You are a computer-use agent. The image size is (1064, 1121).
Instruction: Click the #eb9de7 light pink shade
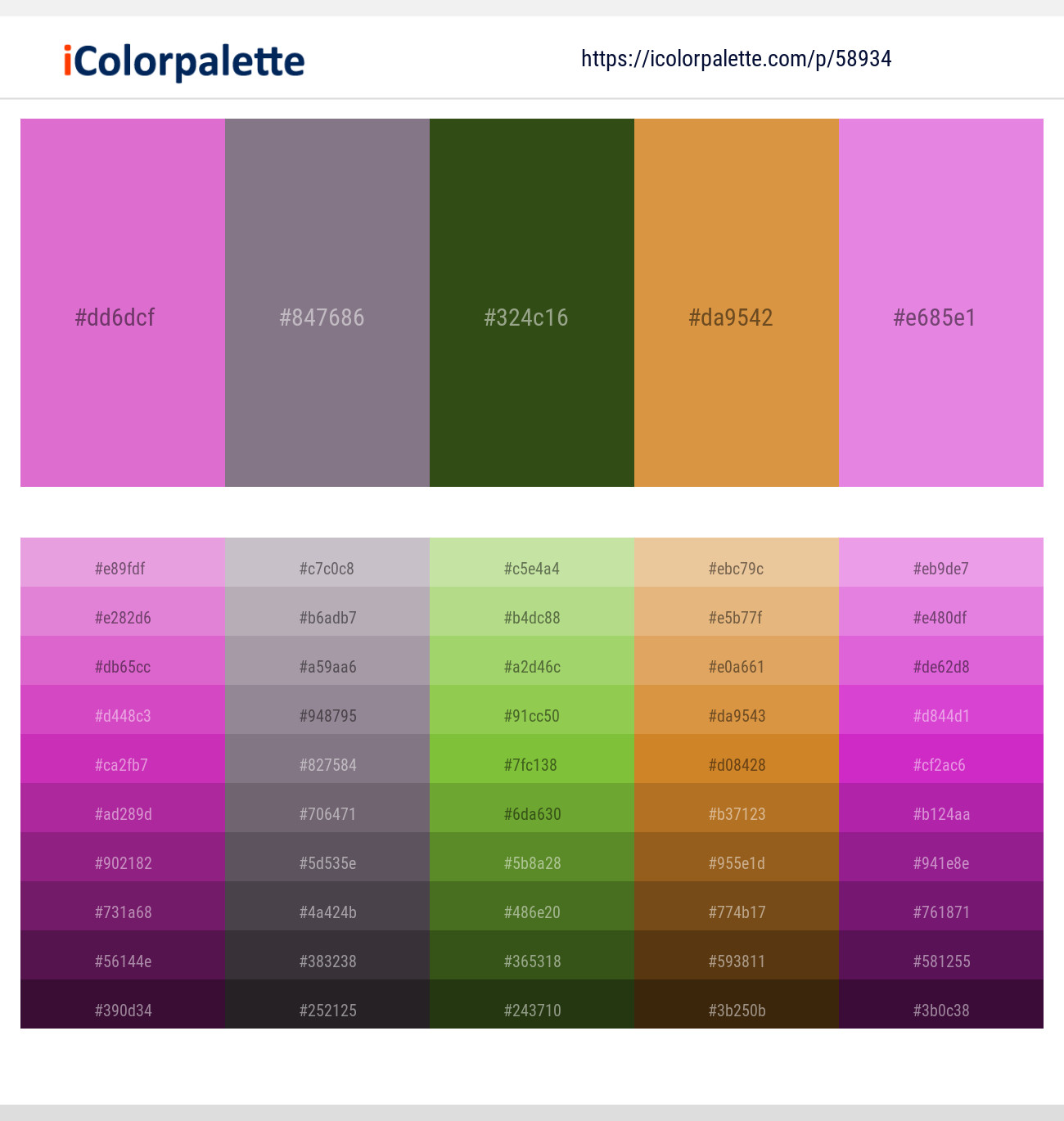pyautogui.click(x=941, y=562)
